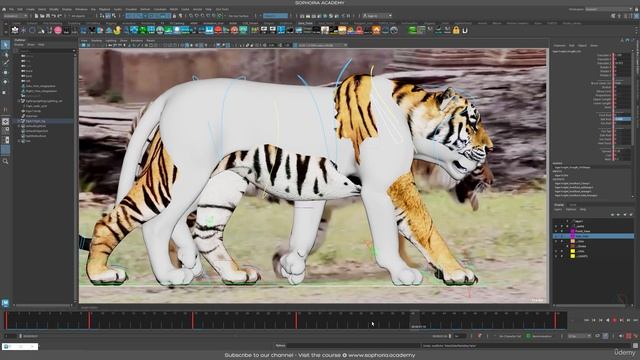Open the layer editor Layers menu
The height and width of the screenshot is (360, 640).
point(558,209)
